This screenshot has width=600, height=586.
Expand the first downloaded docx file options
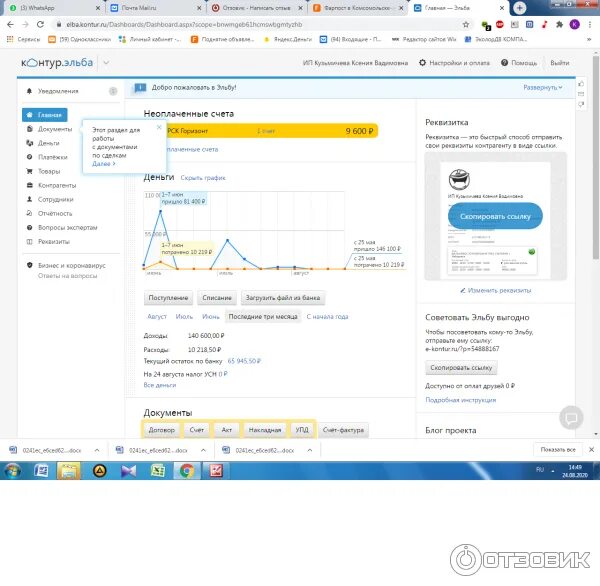pos(97,450)
